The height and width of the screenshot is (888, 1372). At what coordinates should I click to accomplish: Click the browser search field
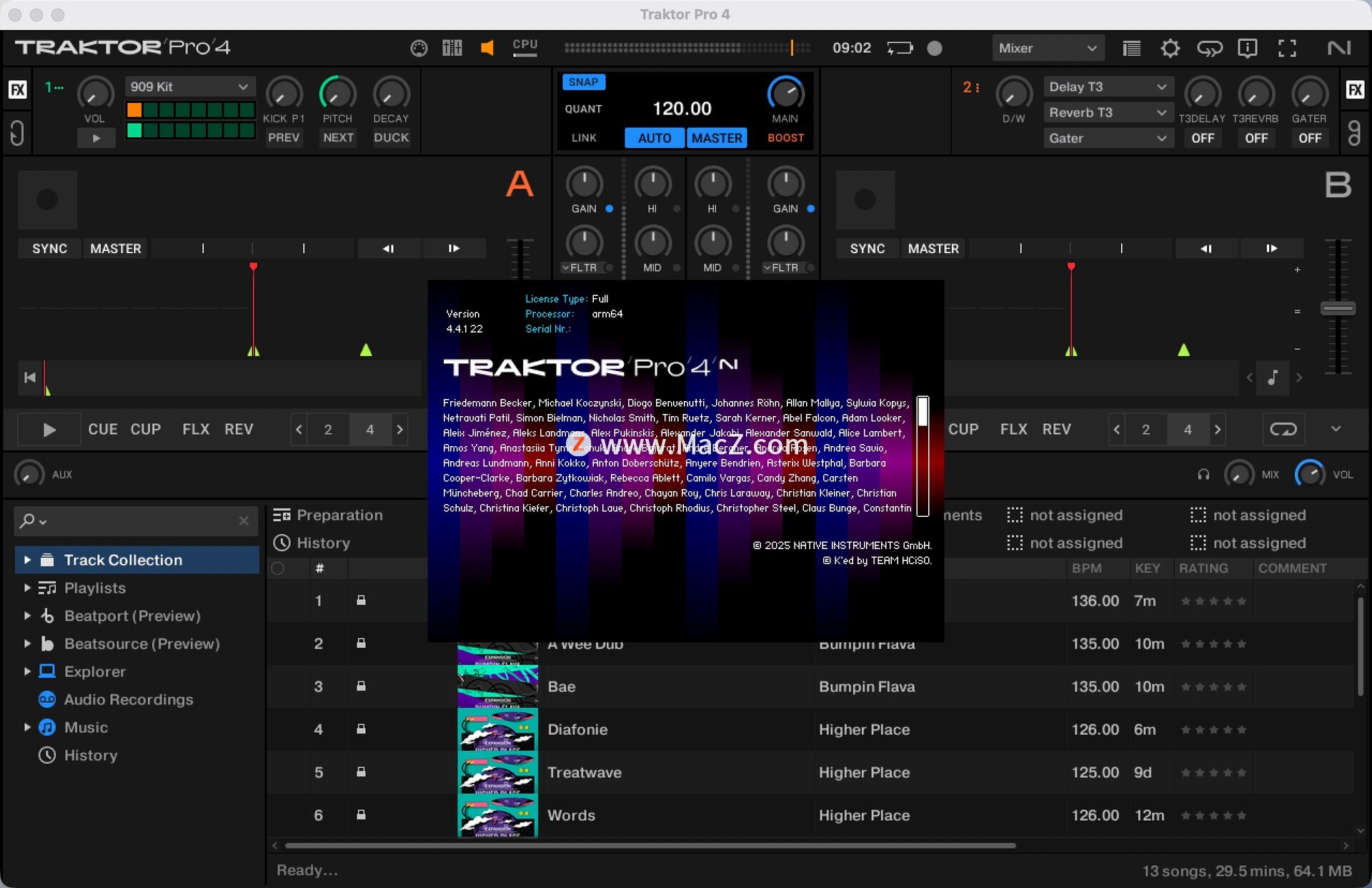click(x=136, y=521)
